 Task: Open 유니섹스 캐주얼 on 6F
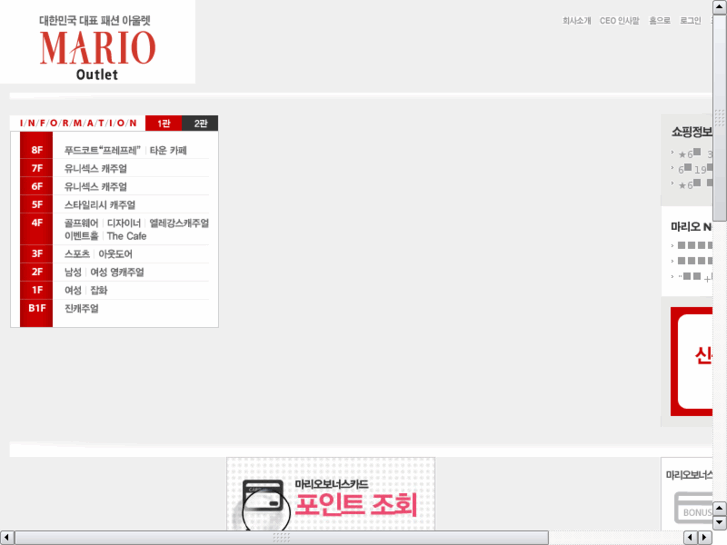[96, 186]
